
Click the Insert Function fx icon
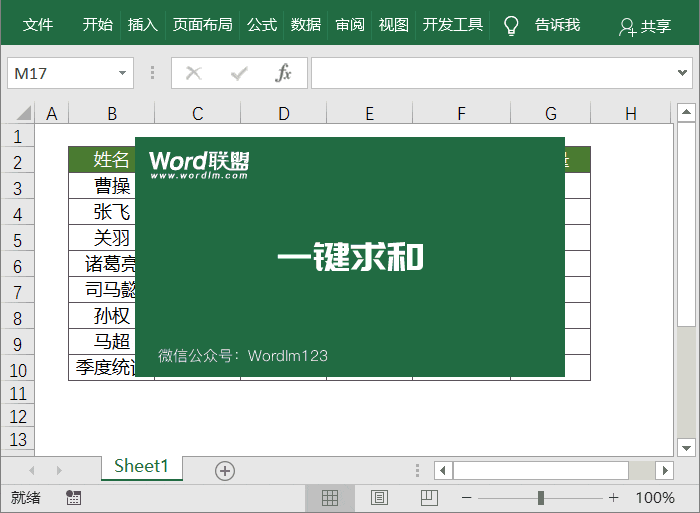click(283, 73)
